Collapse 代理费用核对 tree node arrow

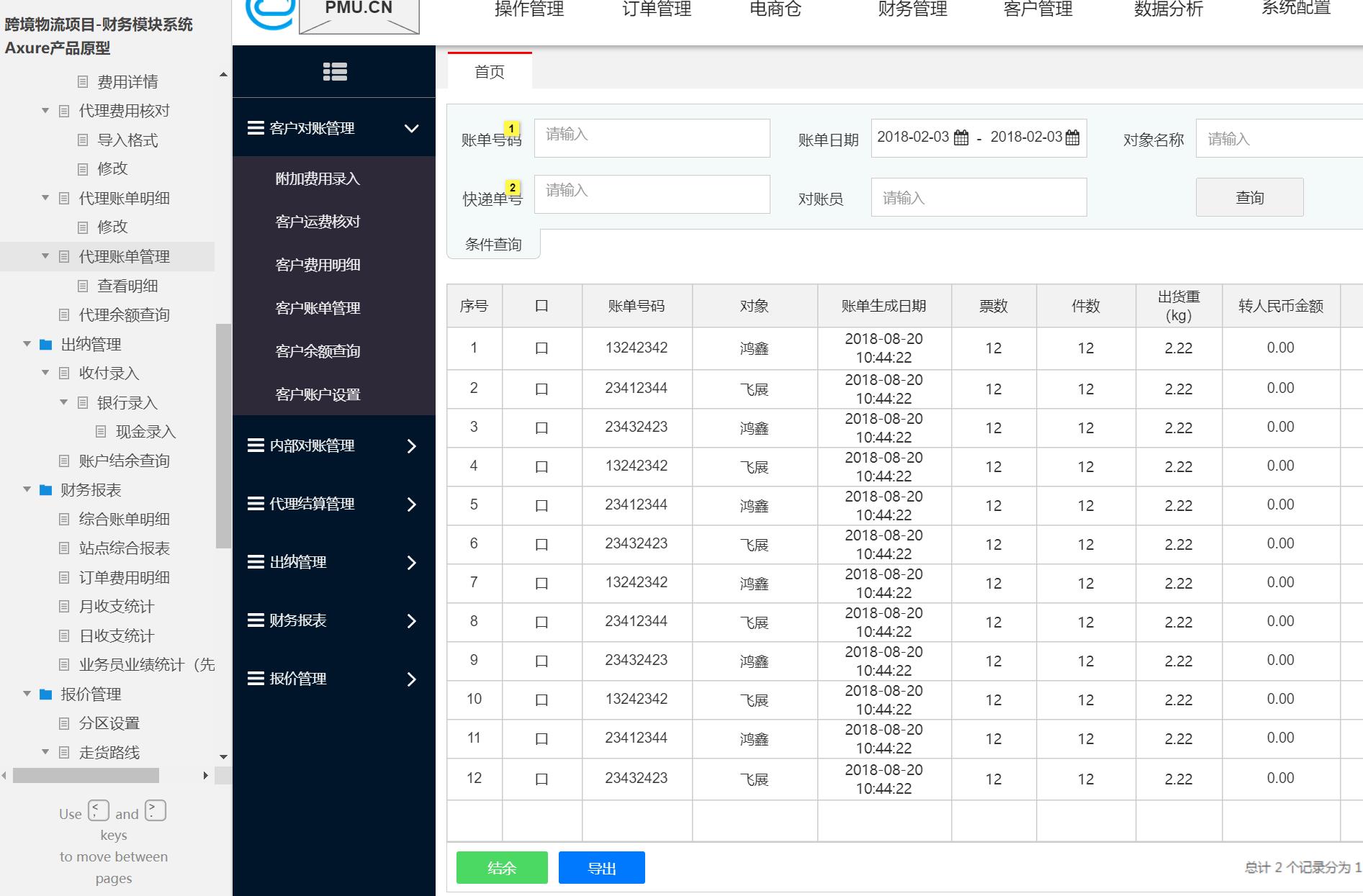(45, 111)
